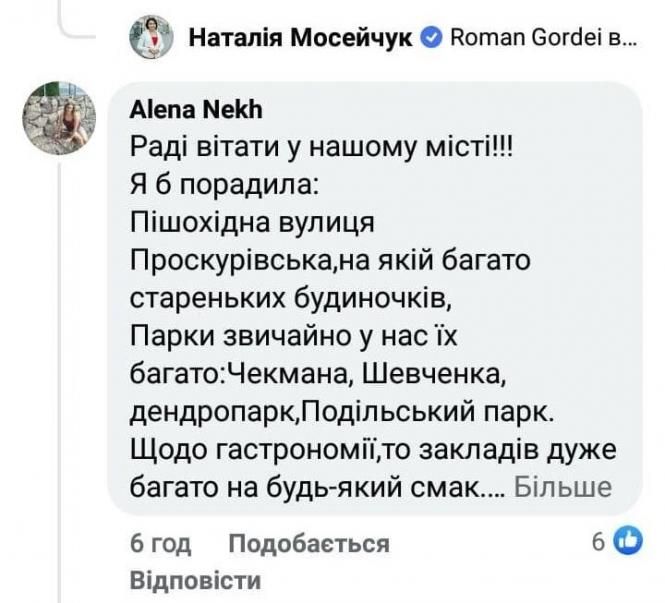Click the greeting line "Раді вітати у нашому місті!!!"
This screenshot has height=603, width=665.
point(322,147)
